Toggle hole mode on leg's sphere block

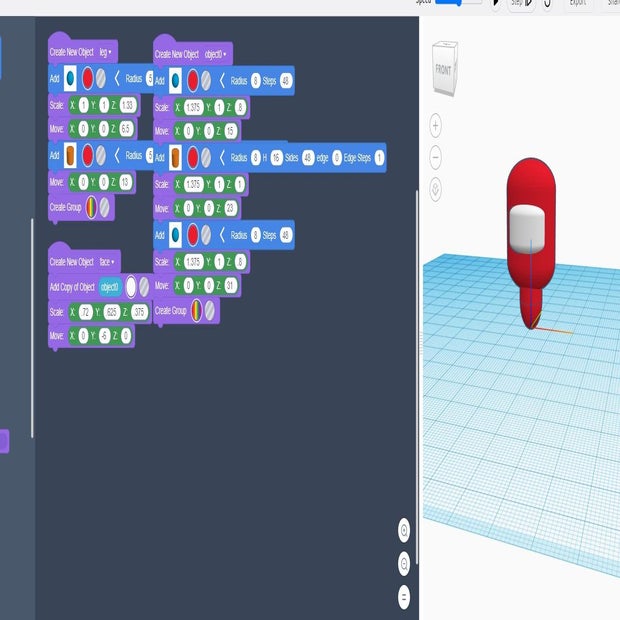102,79
